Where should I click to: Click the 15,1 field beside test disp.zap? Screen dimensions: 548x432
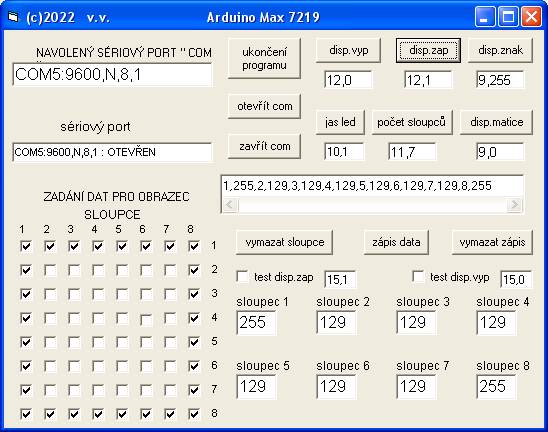(340, 279)
